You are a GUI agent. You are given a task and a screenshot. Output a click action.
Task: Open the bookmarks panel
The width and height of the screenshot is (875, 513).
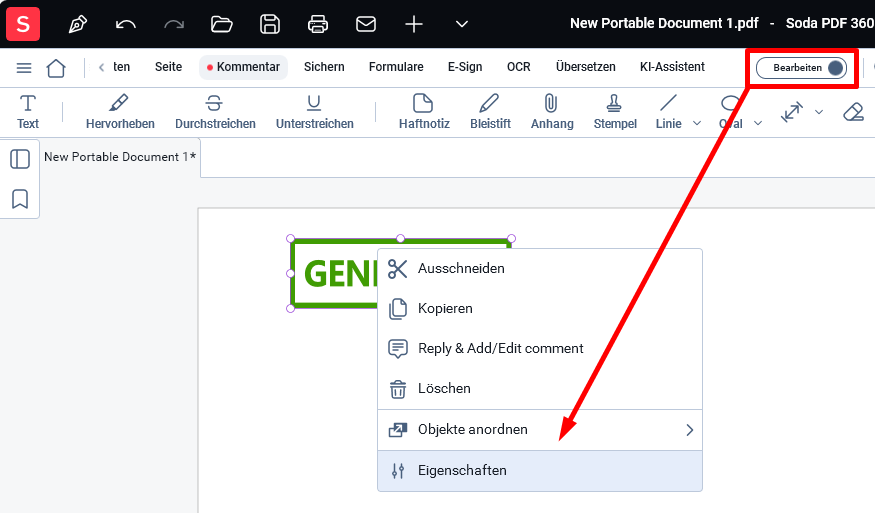20,199
